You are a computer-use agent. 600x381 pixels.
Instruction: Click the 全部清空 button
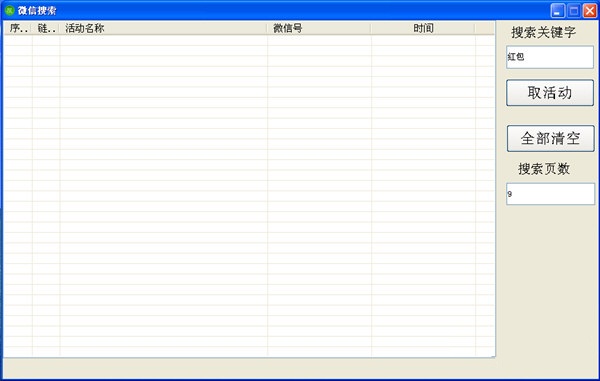(x=551, y=138)
